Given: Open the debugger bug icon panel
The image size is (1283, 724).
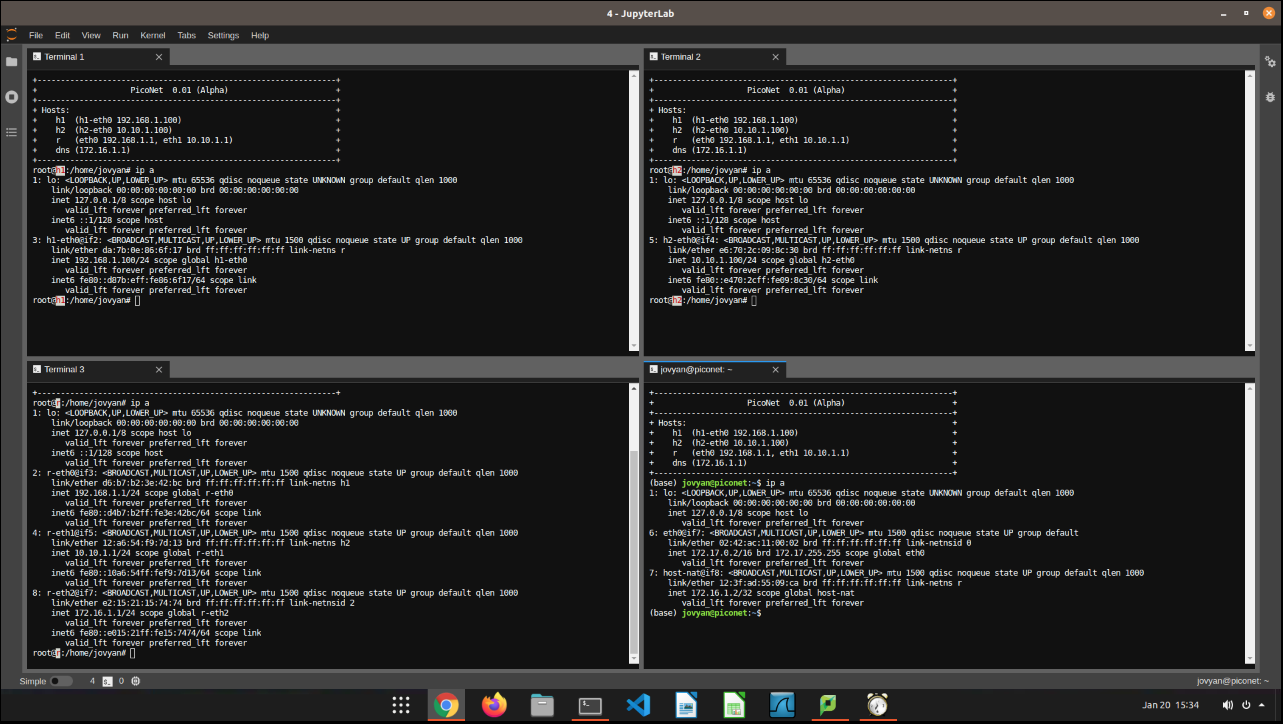Looking at the screenshot, I should click(x=1270, y=97).
